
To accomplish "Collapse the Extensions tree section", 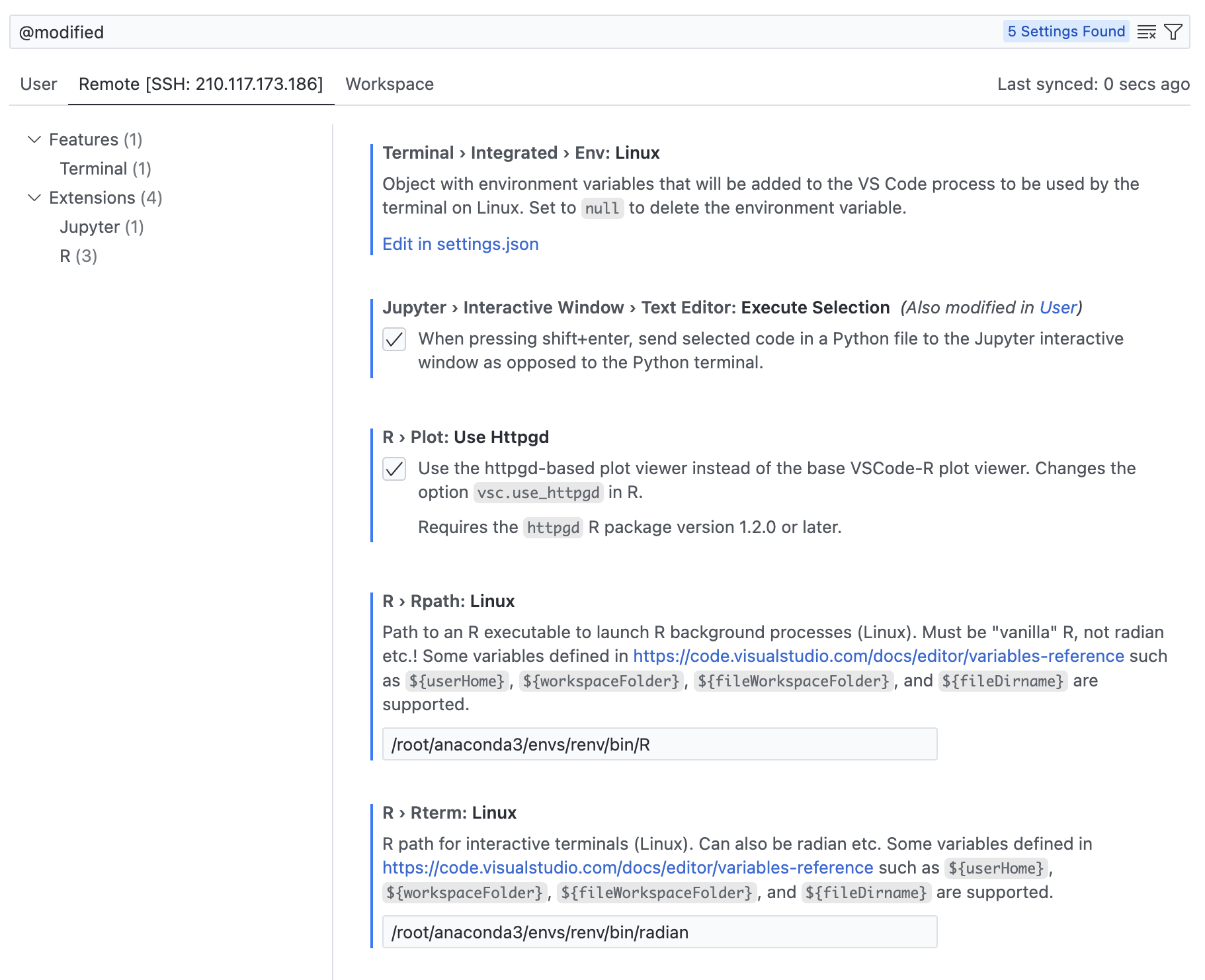I will 34,198.
